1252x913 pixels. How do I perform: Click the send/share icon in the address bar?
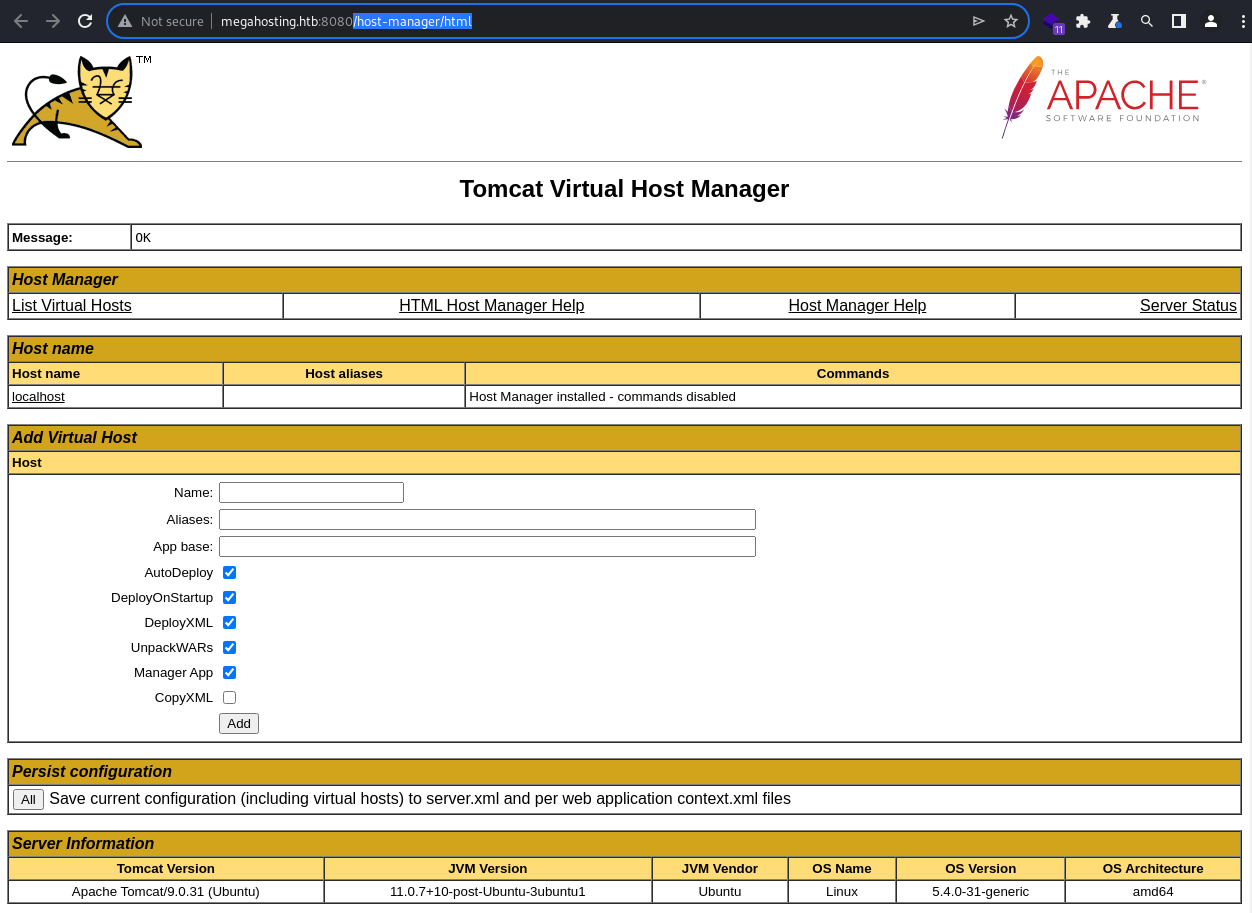[x=979, y=21]
